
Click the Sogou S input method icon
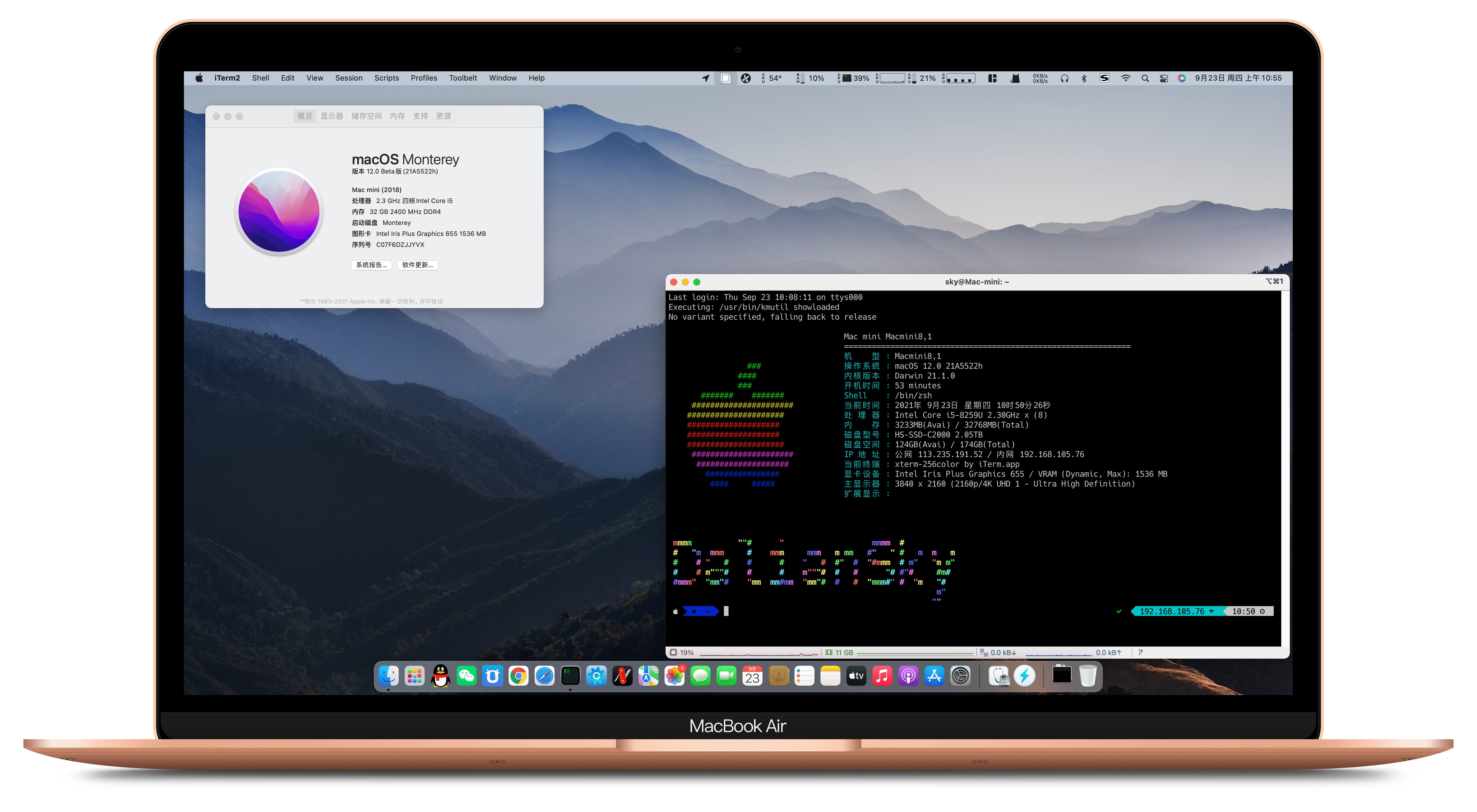[x=1104, y=79]
